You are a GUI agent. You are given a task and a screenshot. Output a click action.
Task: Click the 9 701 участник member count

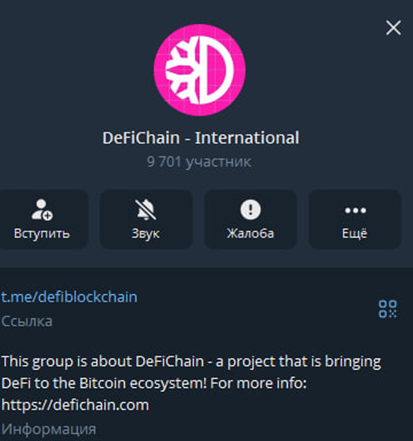point(199,162)
